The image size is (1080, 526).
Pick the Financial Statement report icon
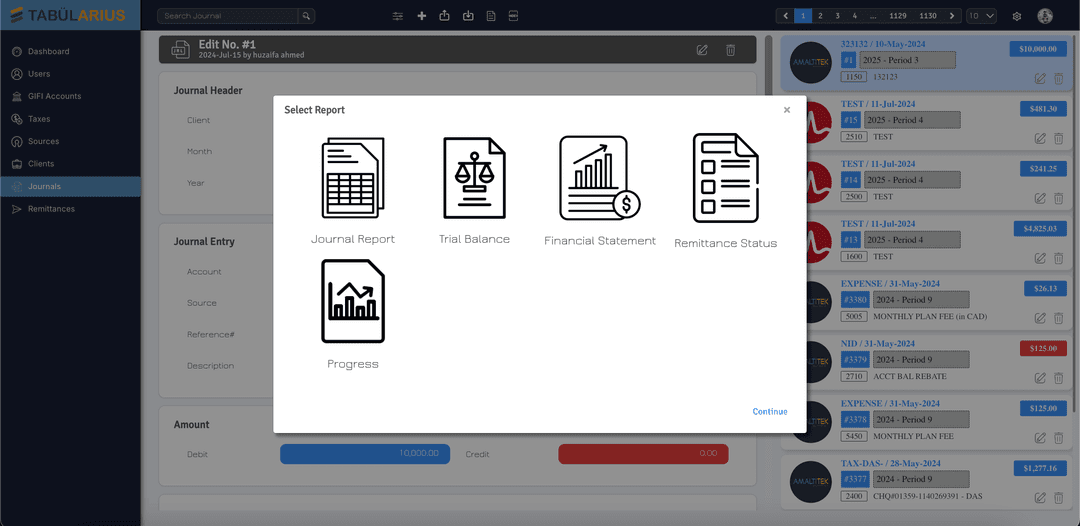pyautogui.click(x=600, y=178)
